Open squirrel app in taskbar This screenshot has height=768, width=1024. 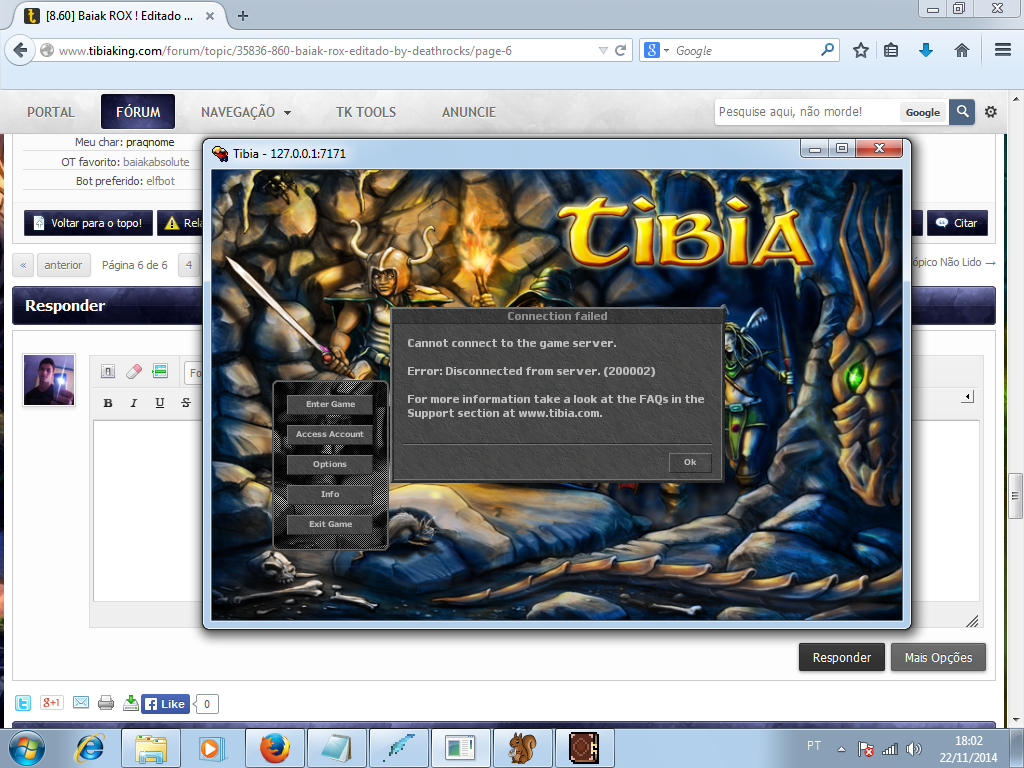coord(522,748)
